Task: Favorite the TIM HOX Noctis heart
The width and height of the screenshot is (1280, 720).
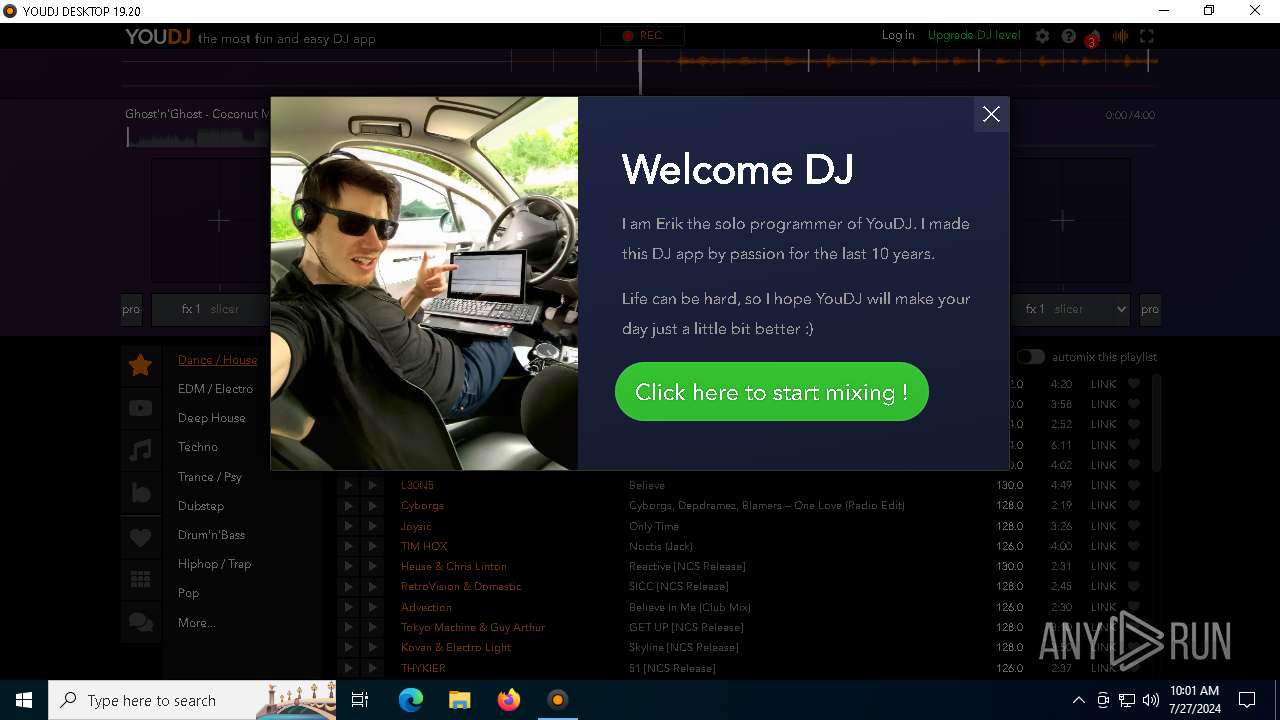Action: tap(1133, 546)
